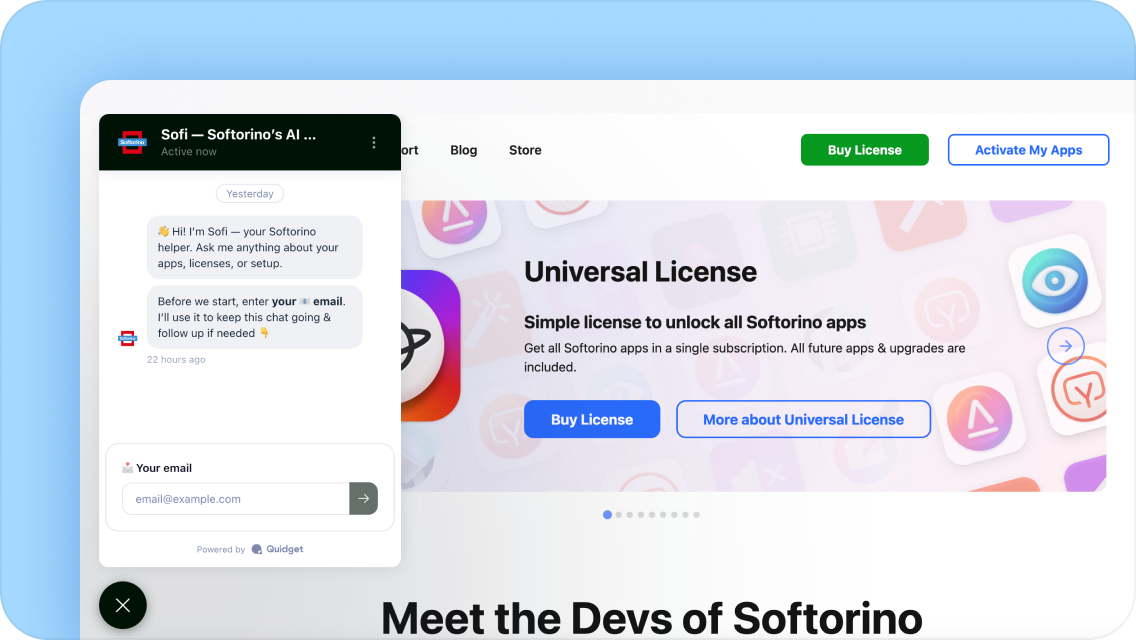Image resolution: width=1136 pixels, height=640 pixels.
Task: Click the green Buy License button
Action: tap(864, 150)
